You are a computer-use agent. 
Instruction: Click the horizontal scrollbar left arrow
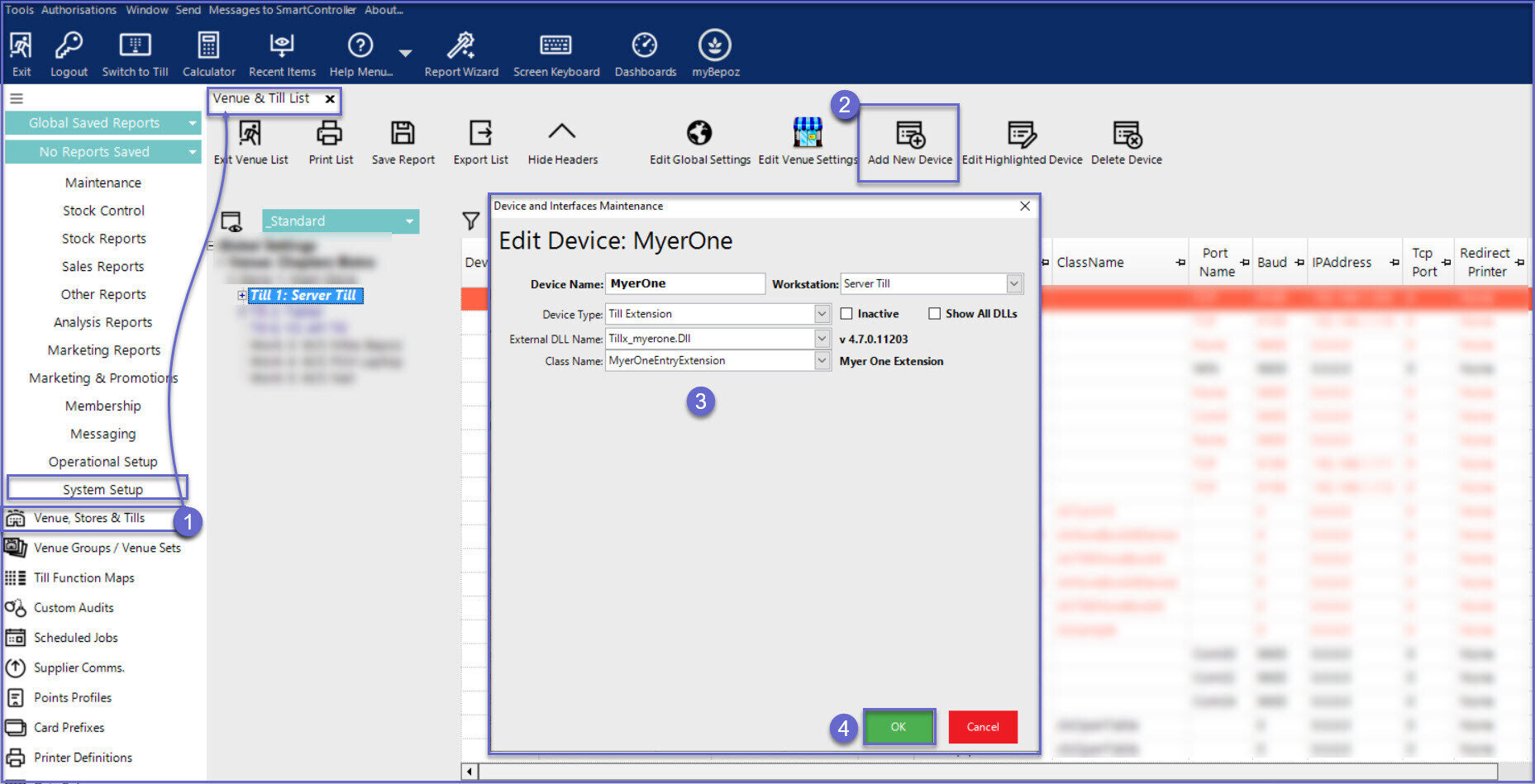point(470,772)
